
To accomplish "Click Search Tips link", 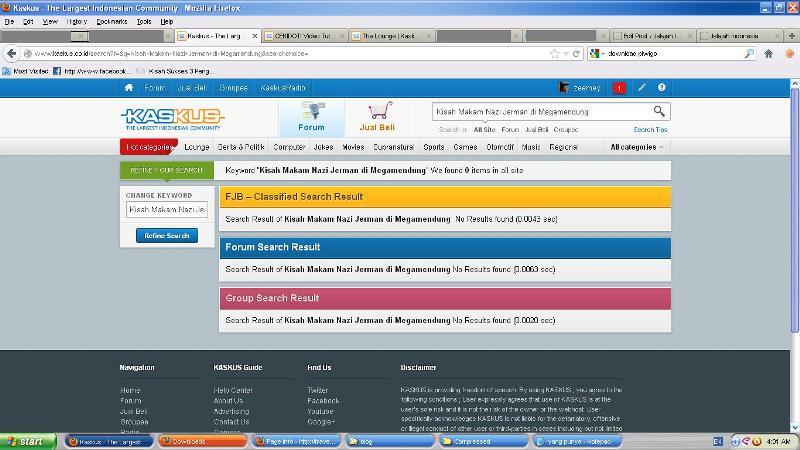I will [x=650, y=130].
